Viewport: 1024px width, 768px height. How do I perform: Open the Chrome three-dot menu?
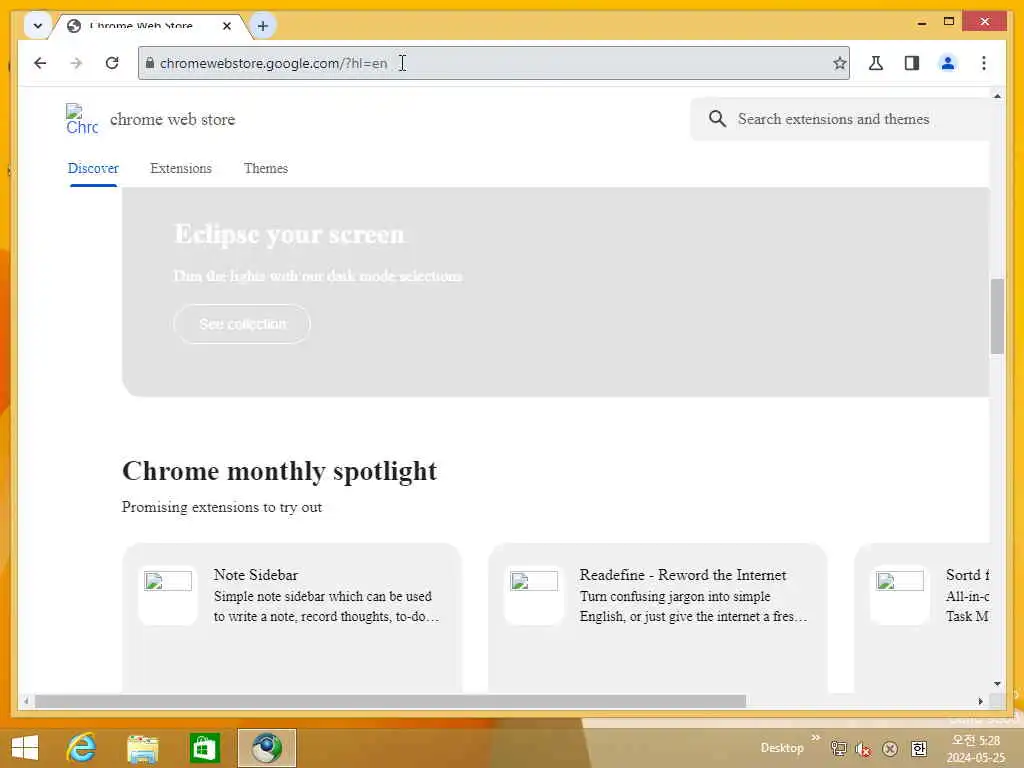pos(984,63)
